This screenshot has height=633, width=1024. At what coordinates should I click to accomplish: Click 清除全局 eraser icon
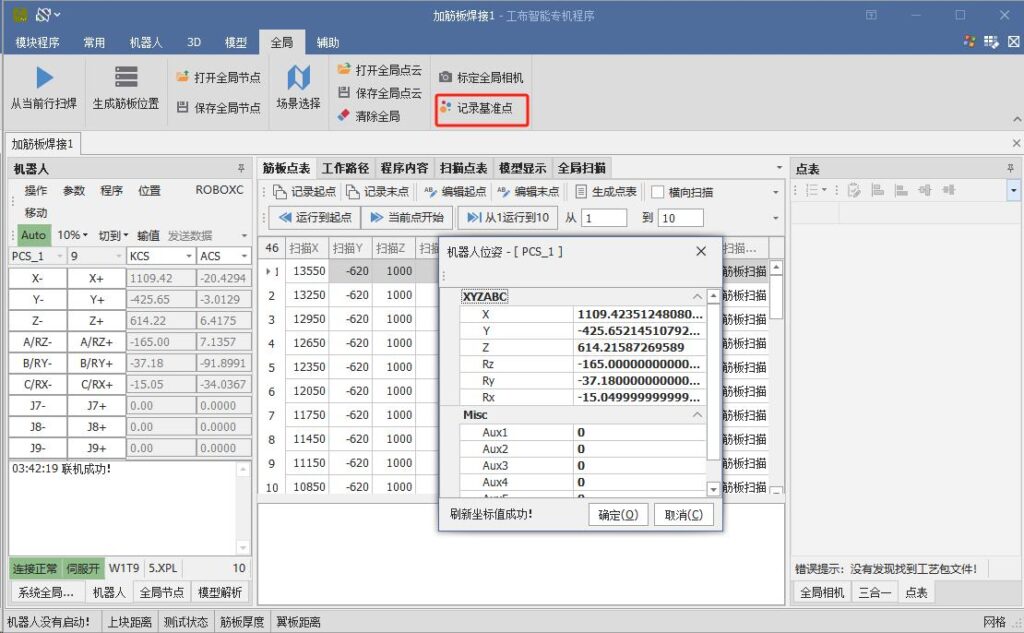point(344,116)
